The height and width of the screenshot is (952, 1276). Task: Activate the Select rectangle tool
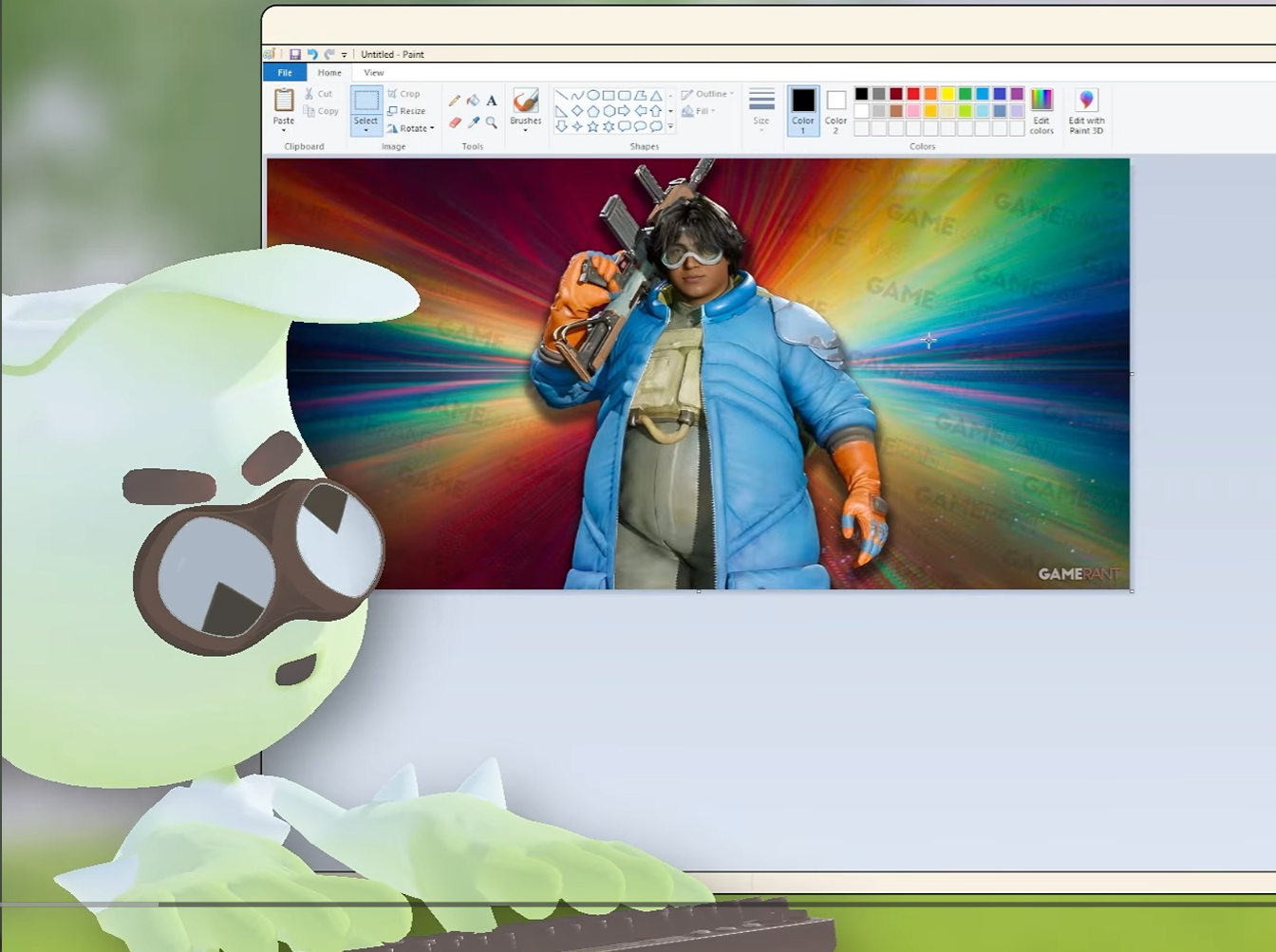[x=366, y=101]
